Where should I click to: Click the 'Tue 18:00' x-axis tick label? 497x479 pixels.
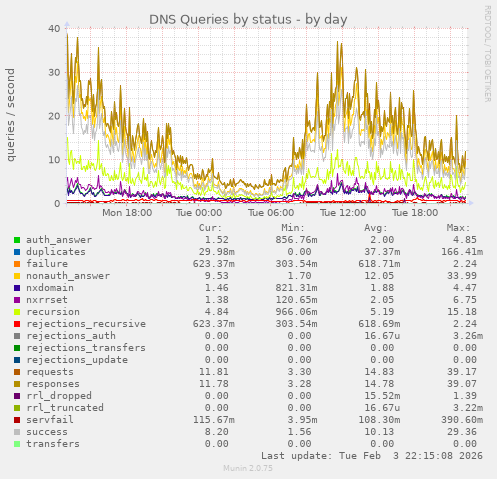[415, 213]
